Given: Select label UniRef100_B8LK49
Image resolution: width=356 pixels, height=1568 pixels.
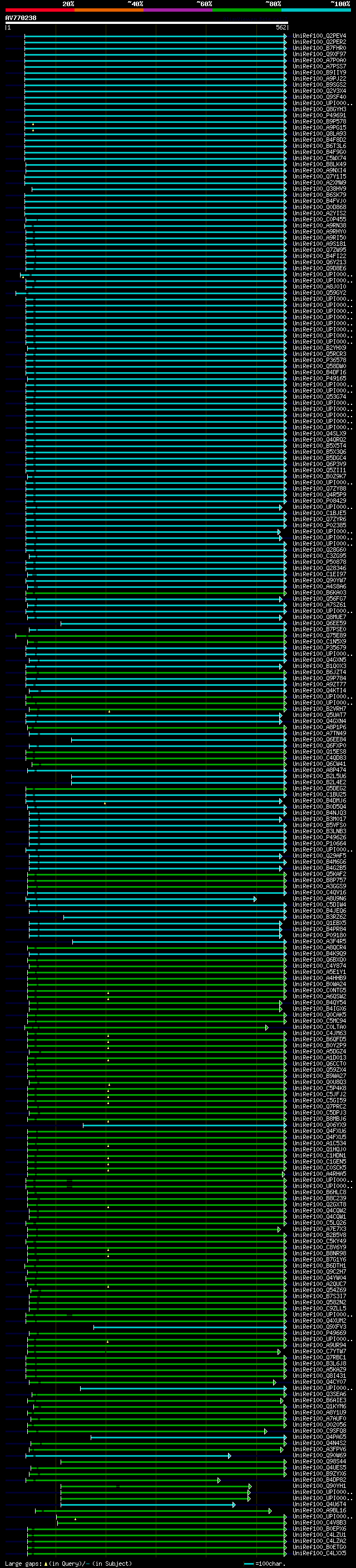Looking at the screenshot, I should point(319,164).
